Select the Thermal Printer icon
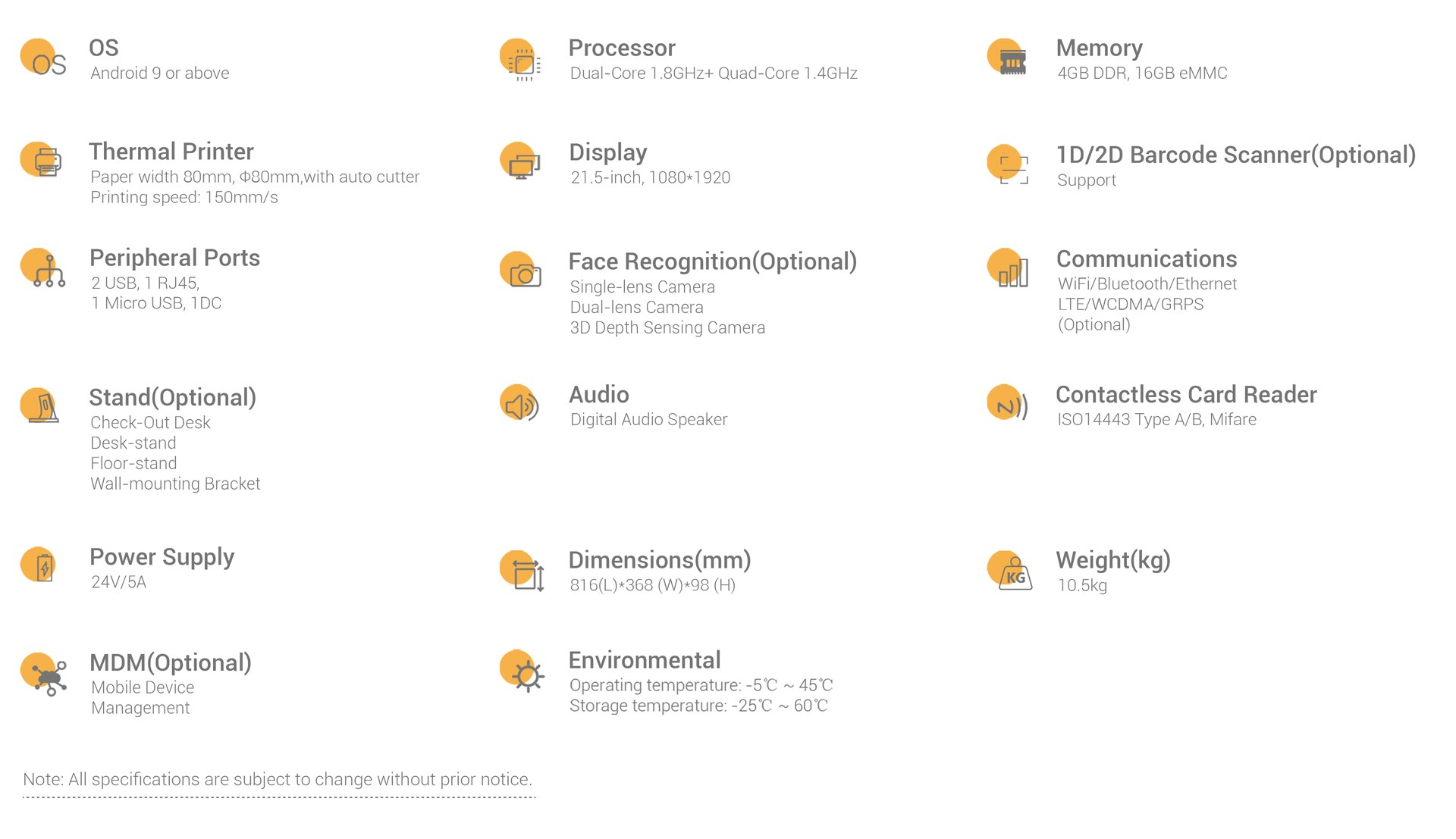Viewport: 1456px width, 839px height. coord(41,159)
